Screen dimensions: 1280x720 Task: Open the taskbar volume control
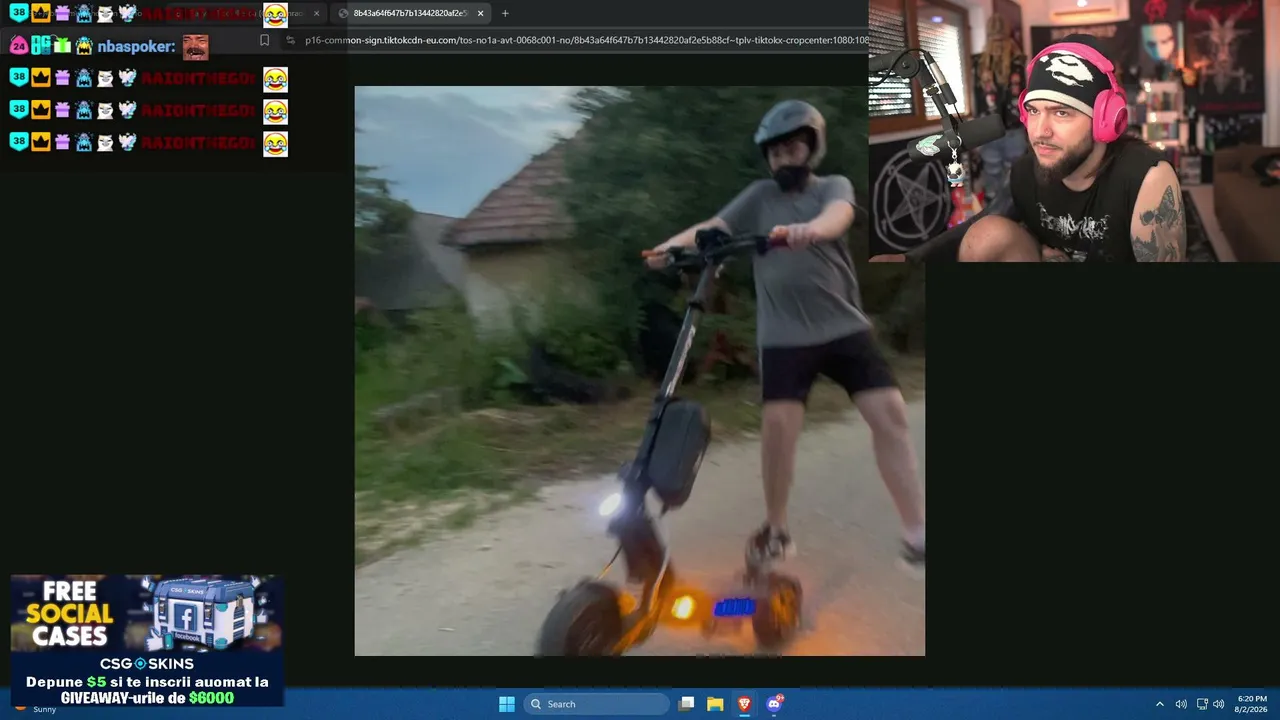pyautogui.click(x=1181, y=704)
